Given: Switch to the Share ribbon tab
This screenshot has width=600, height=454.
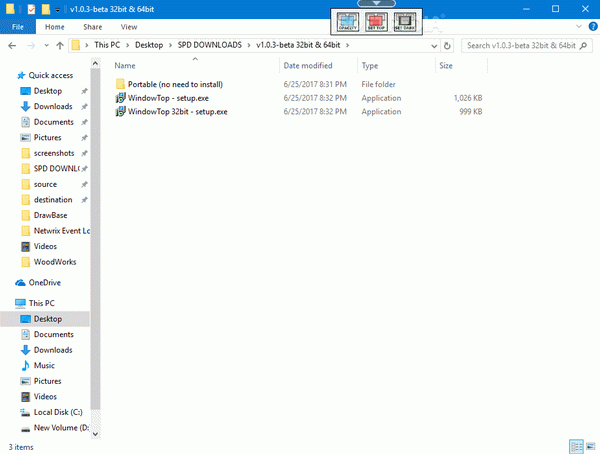Looking at the screenshot, I should point(93,27).
